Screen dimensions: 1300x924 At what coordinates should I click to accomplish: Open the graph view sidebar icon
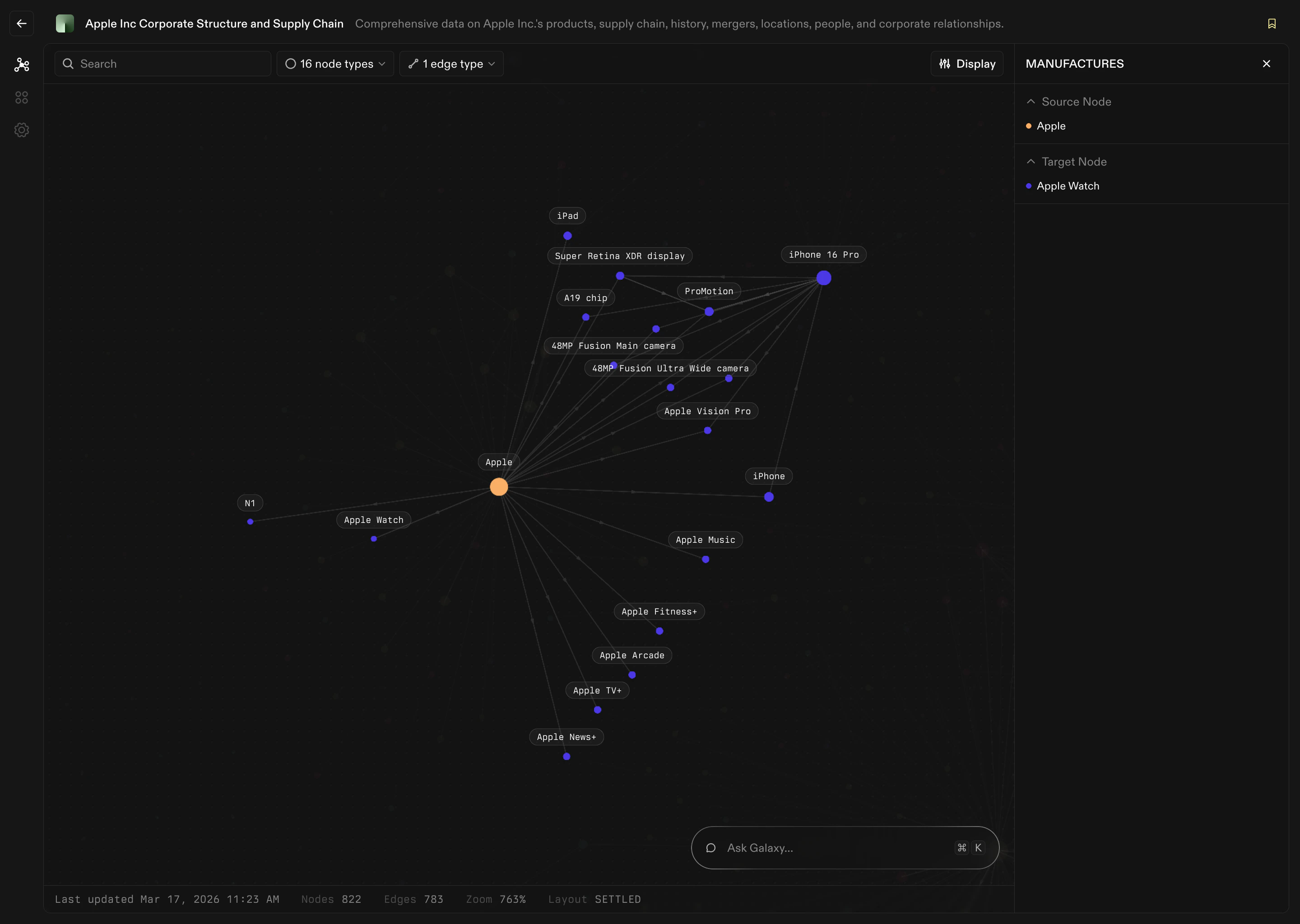(22, 65)
